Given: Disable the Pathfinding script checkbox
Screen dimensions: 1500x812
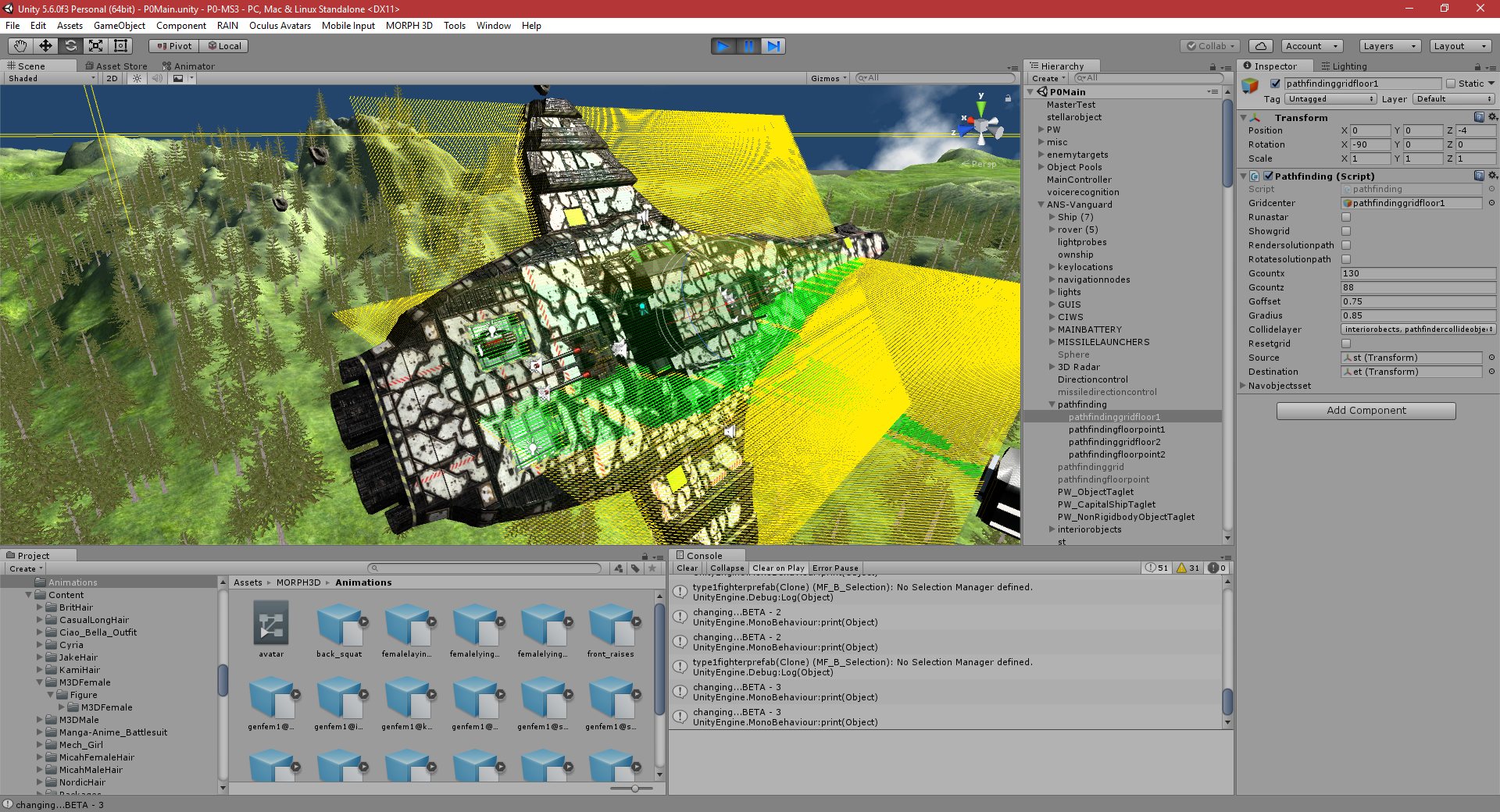Looking at the screenshot, I should [1269, 176].
